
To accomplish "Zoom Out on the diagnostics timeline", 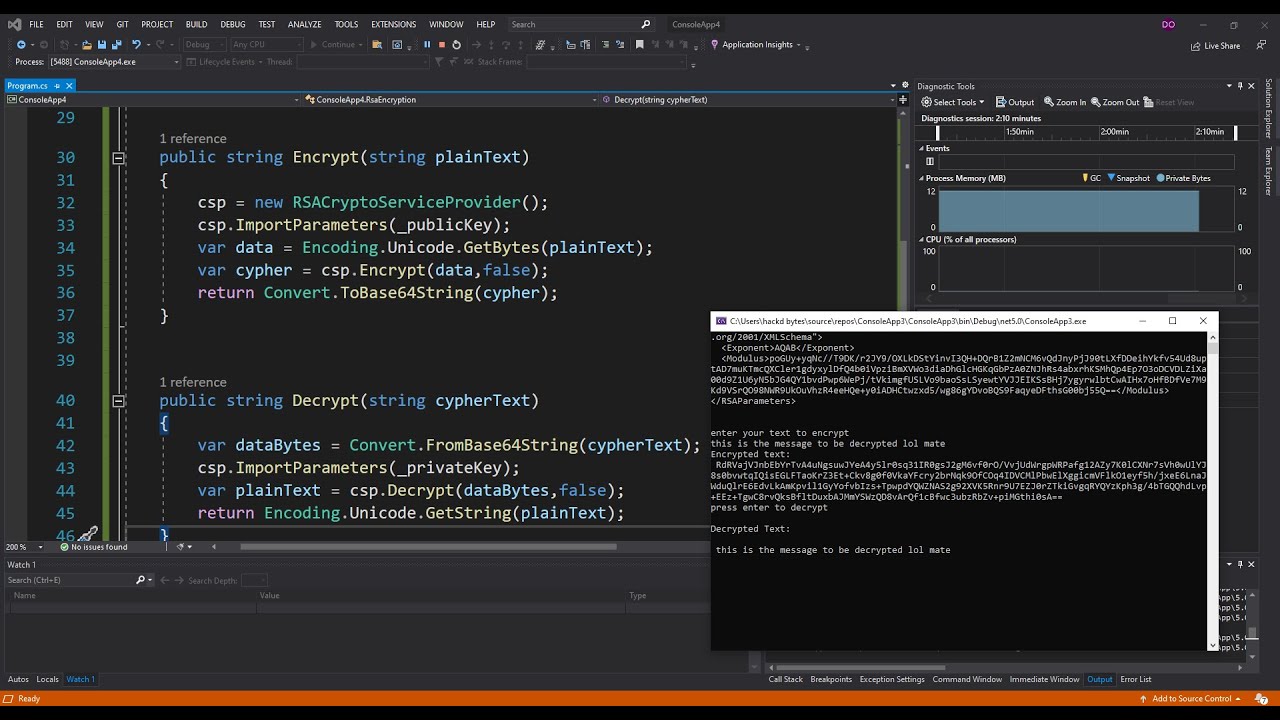I will click(x=1115, y=102).
